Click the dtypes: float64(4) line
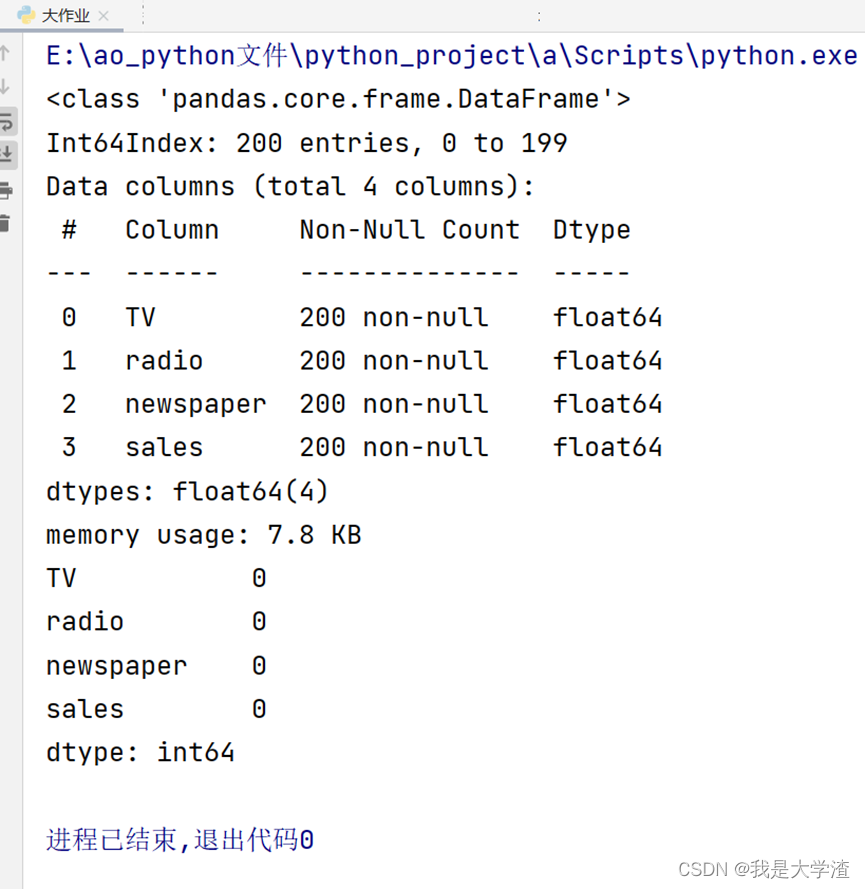Image resolution: width=865 pixels, height=889 pixels. (x=188, y=491)
